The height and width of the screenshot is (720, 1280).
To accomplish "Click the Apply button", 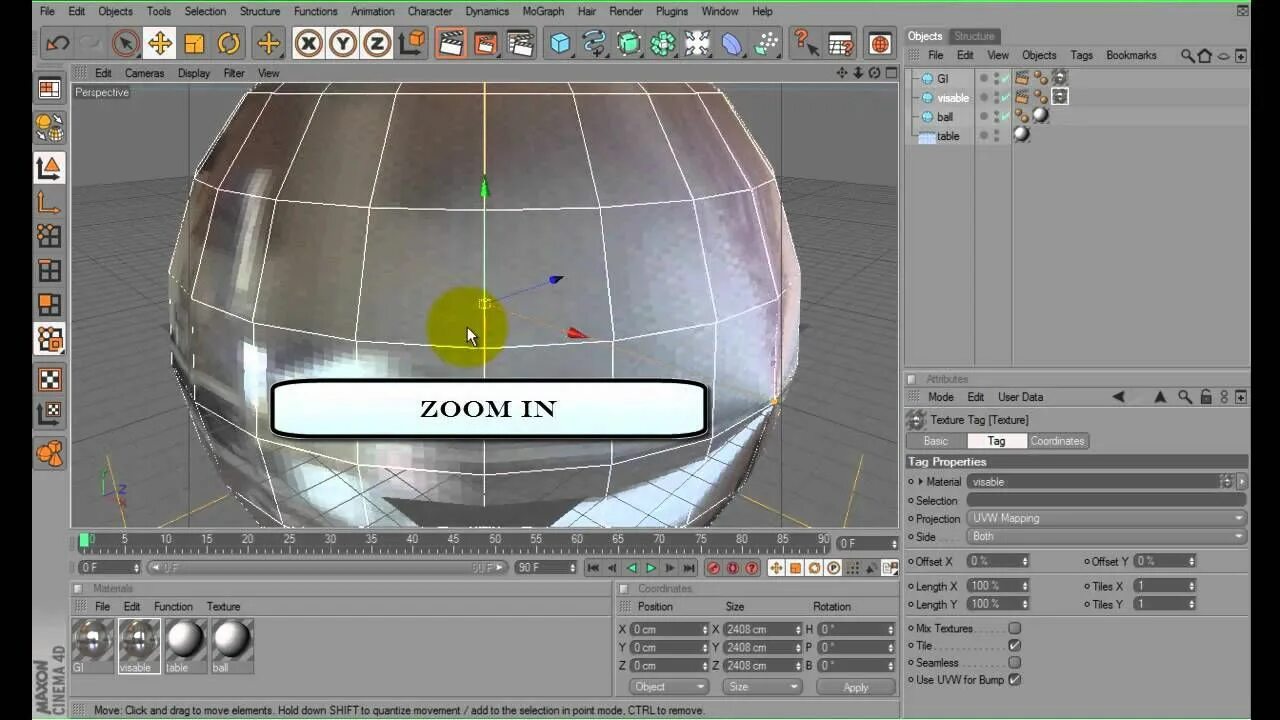I will point(856,687).
